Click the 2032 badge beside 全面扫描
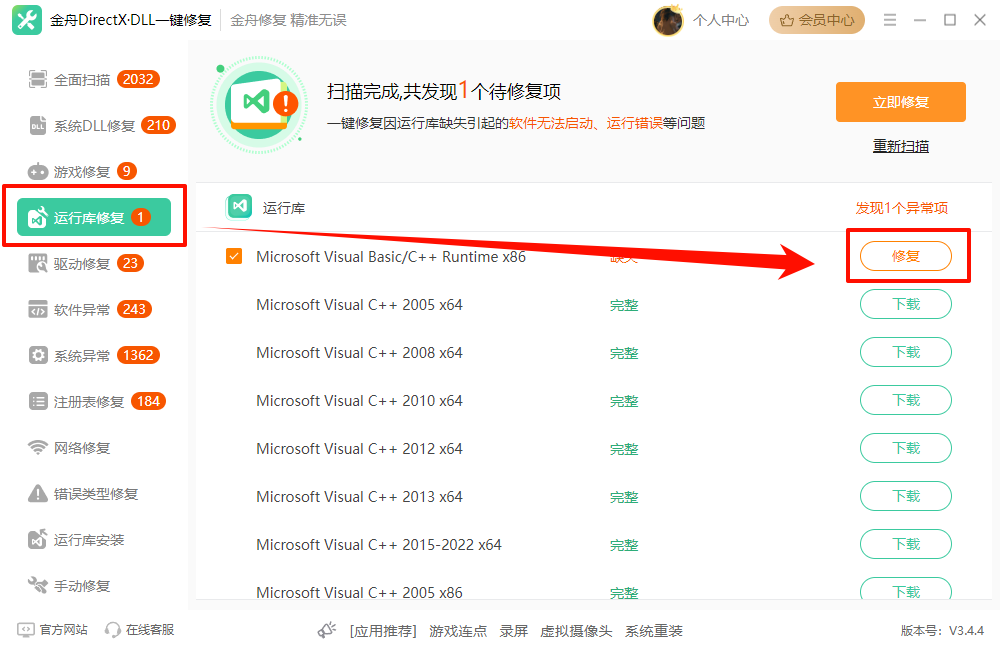Image resolution: width=1000 pixels, height=650 pixels. (138, 79)
